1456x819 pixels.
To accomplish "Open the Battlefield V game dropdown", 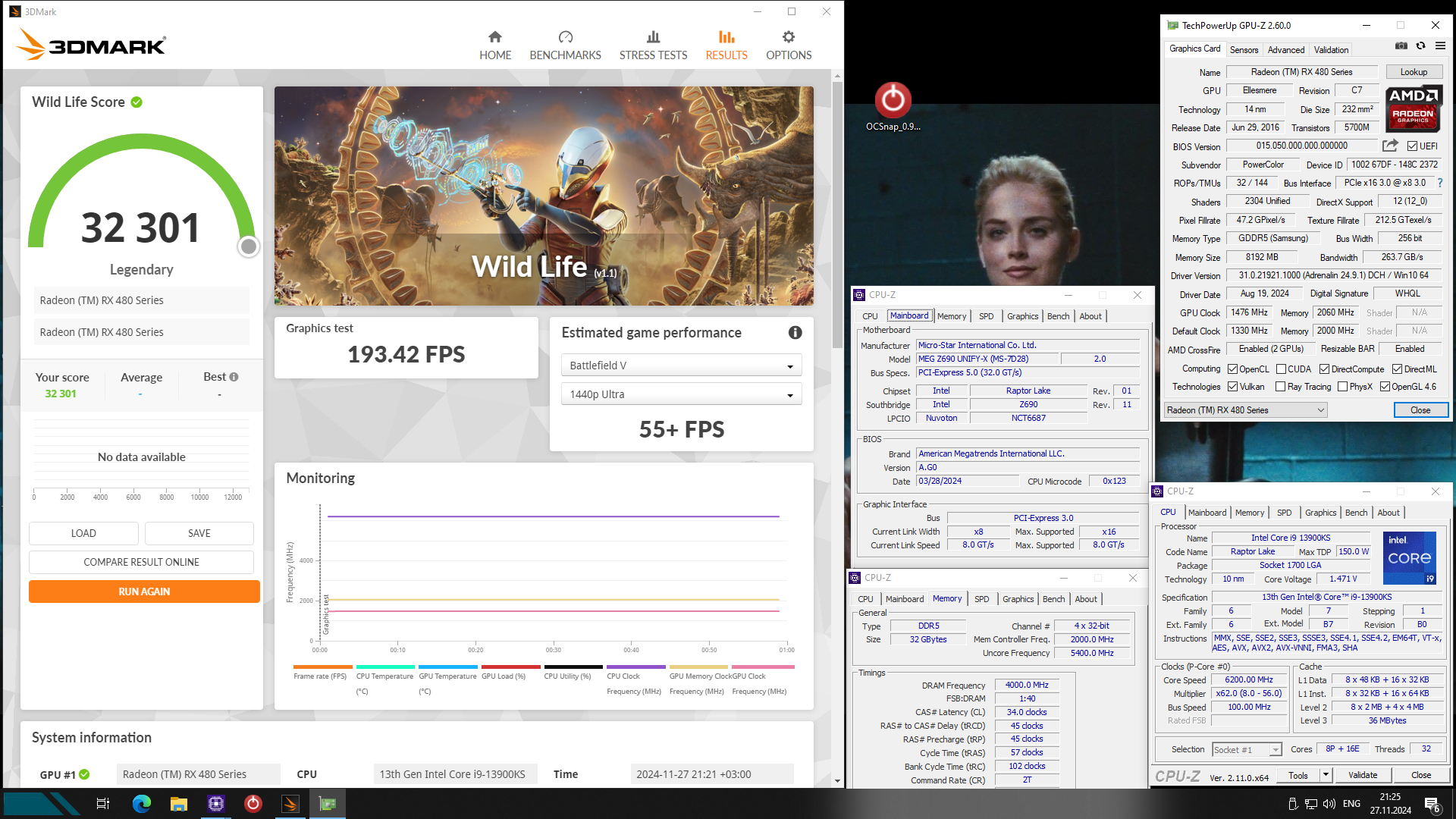I will click(681, 366).
